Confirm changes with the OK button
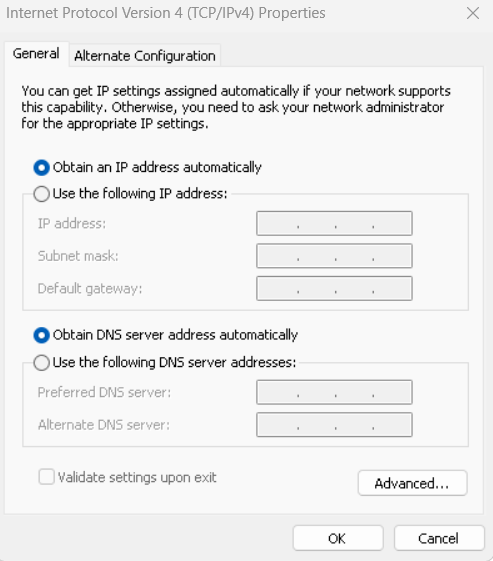 [x=338, y=538]
